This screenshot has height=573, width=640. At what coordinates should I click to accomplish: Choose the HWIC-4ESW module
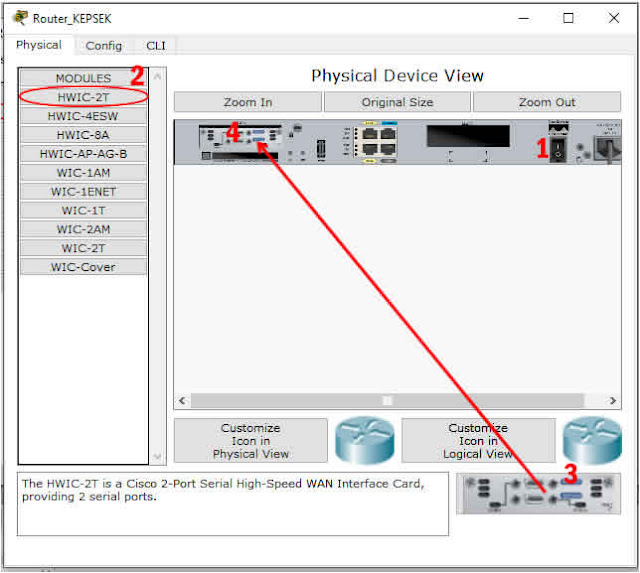click(83, 116)
